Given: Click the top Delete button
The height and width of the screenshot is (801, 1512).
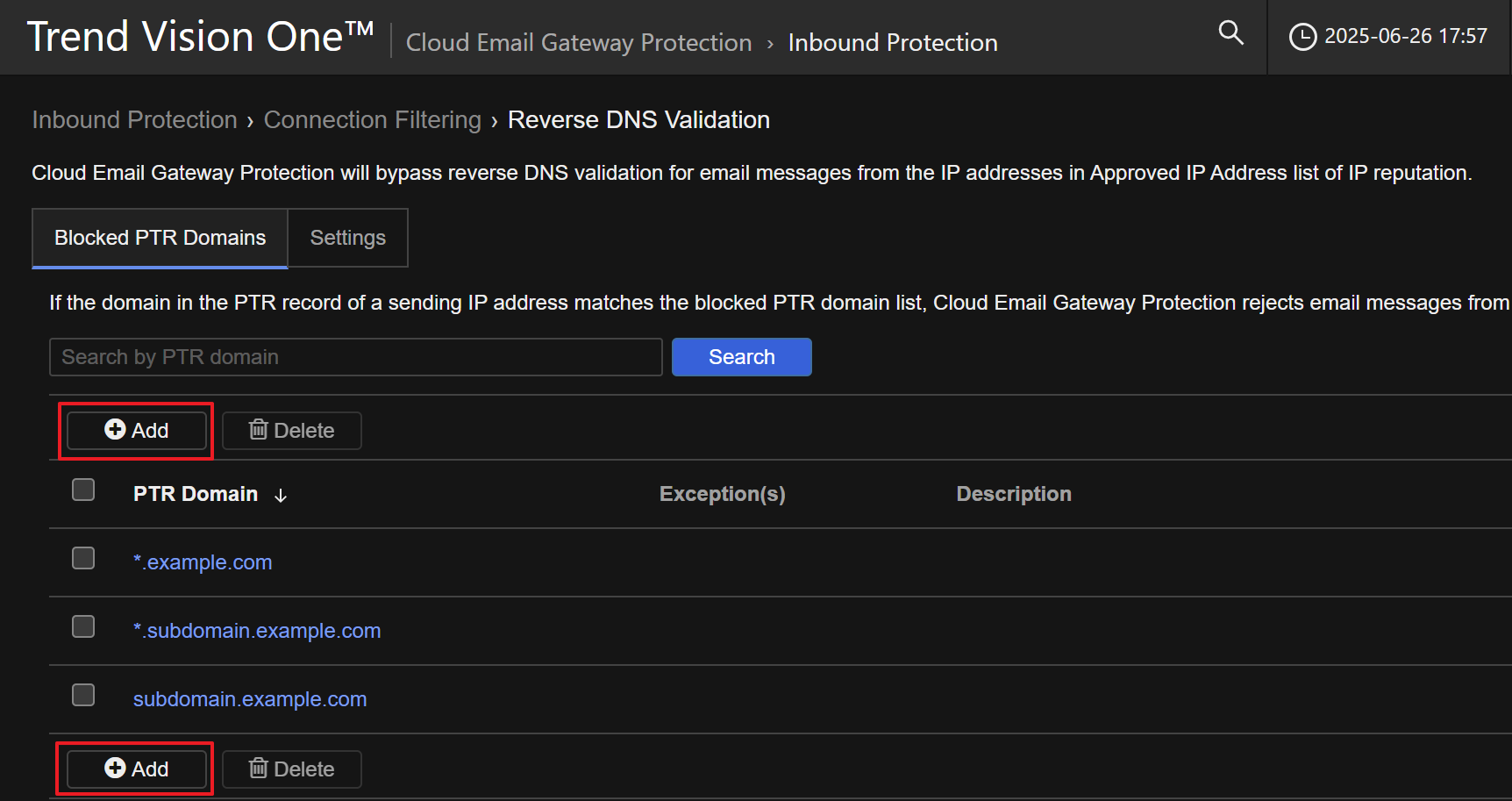Looking at the screenshot, I should (x=292, y=431).
